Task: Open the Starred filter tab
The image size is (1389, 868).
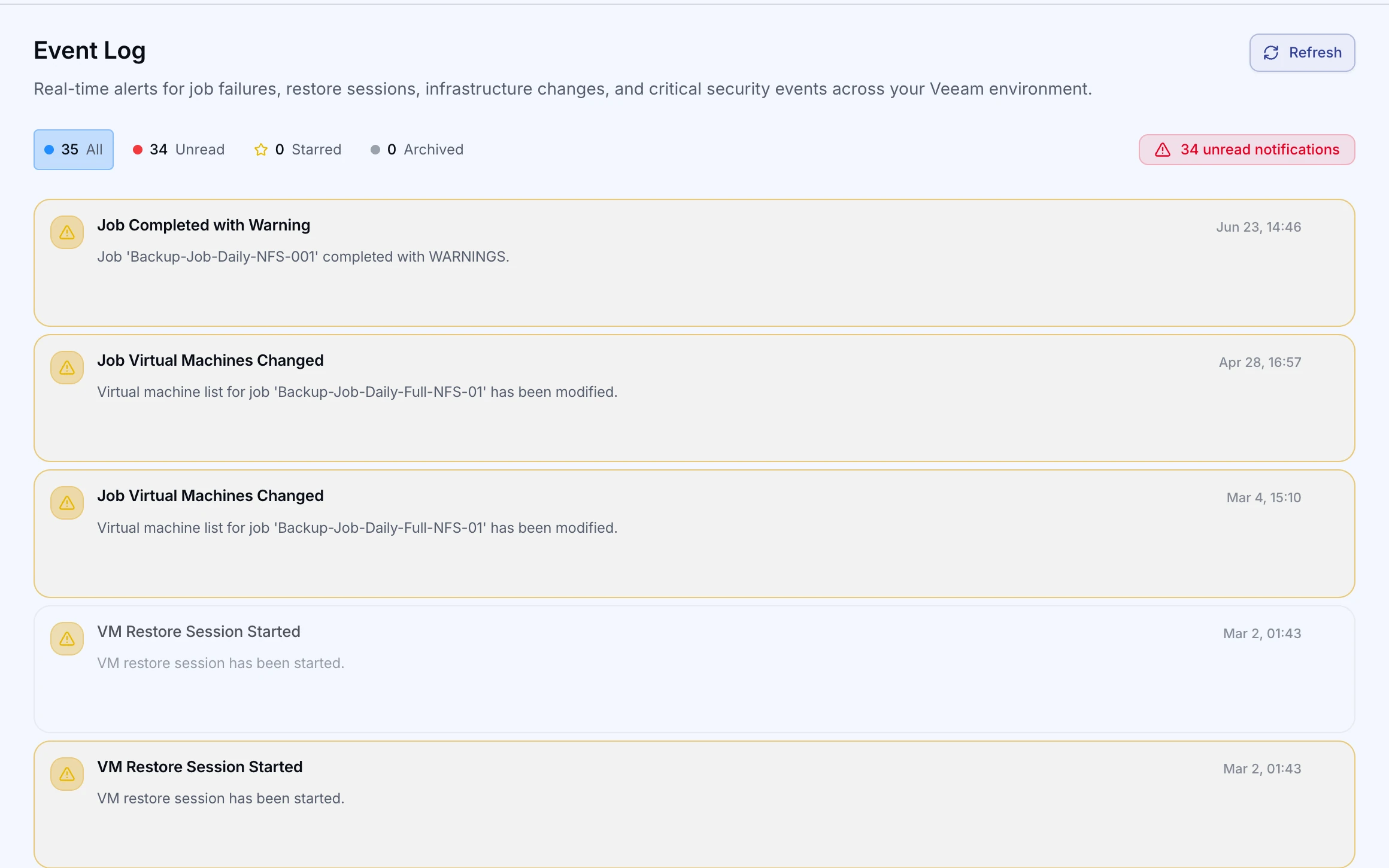Action: point(298,150)
